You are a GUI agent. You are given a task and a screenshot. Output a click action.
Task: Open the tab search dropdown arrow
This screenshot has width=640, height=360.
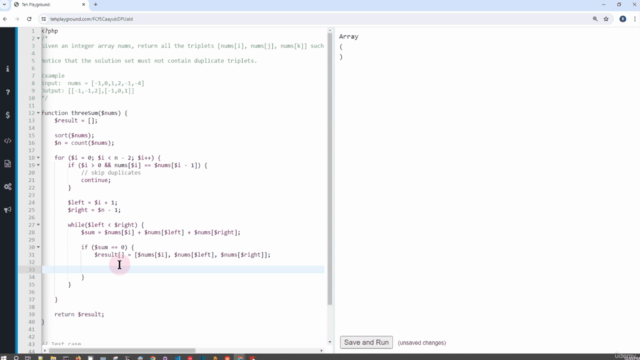pyautogui.click(x=4, y=4)
